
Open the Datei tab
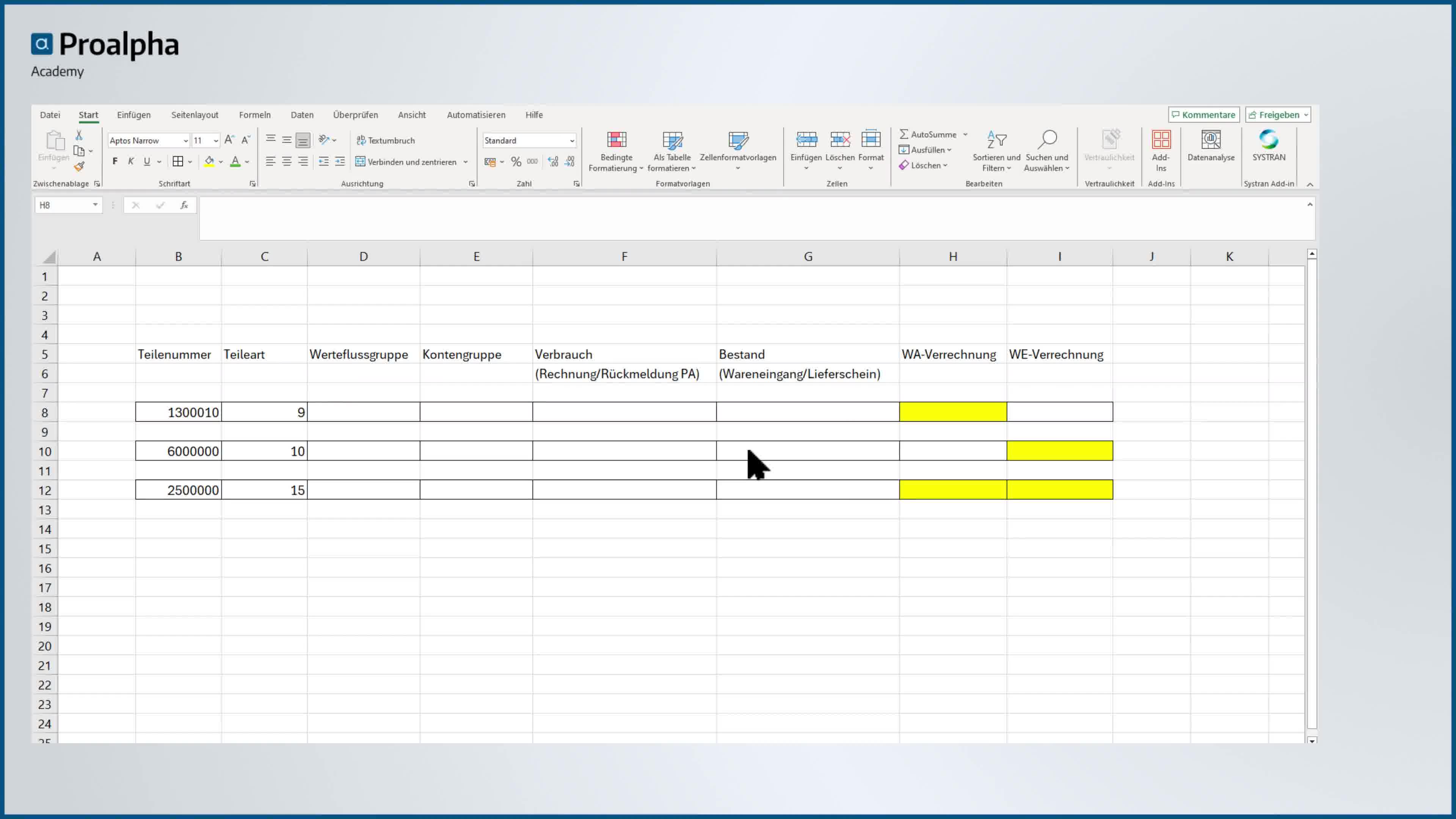[x=50, y=115]
